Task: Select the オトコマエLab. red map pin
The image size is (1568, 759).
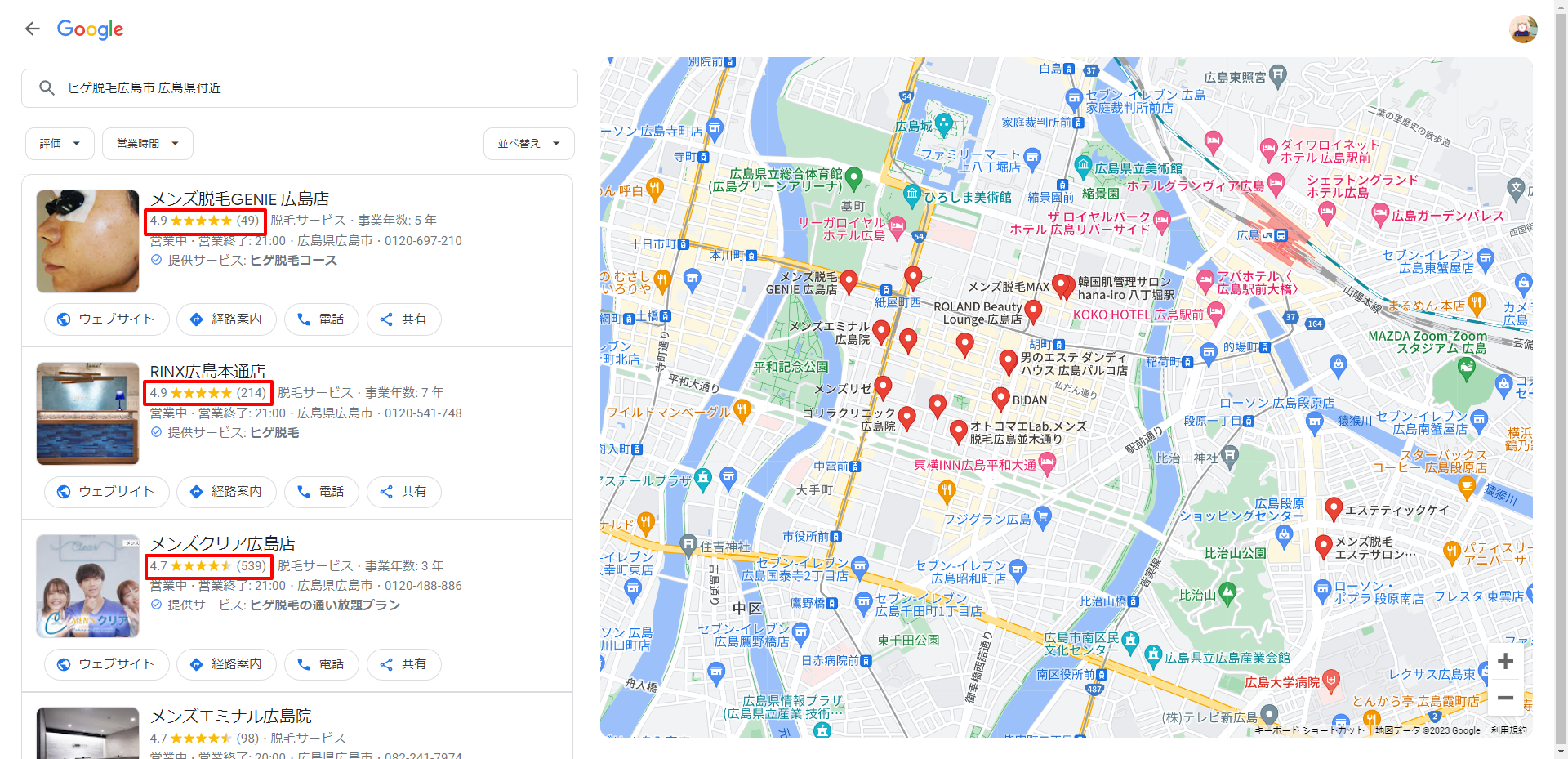Action: coord(959,431)
